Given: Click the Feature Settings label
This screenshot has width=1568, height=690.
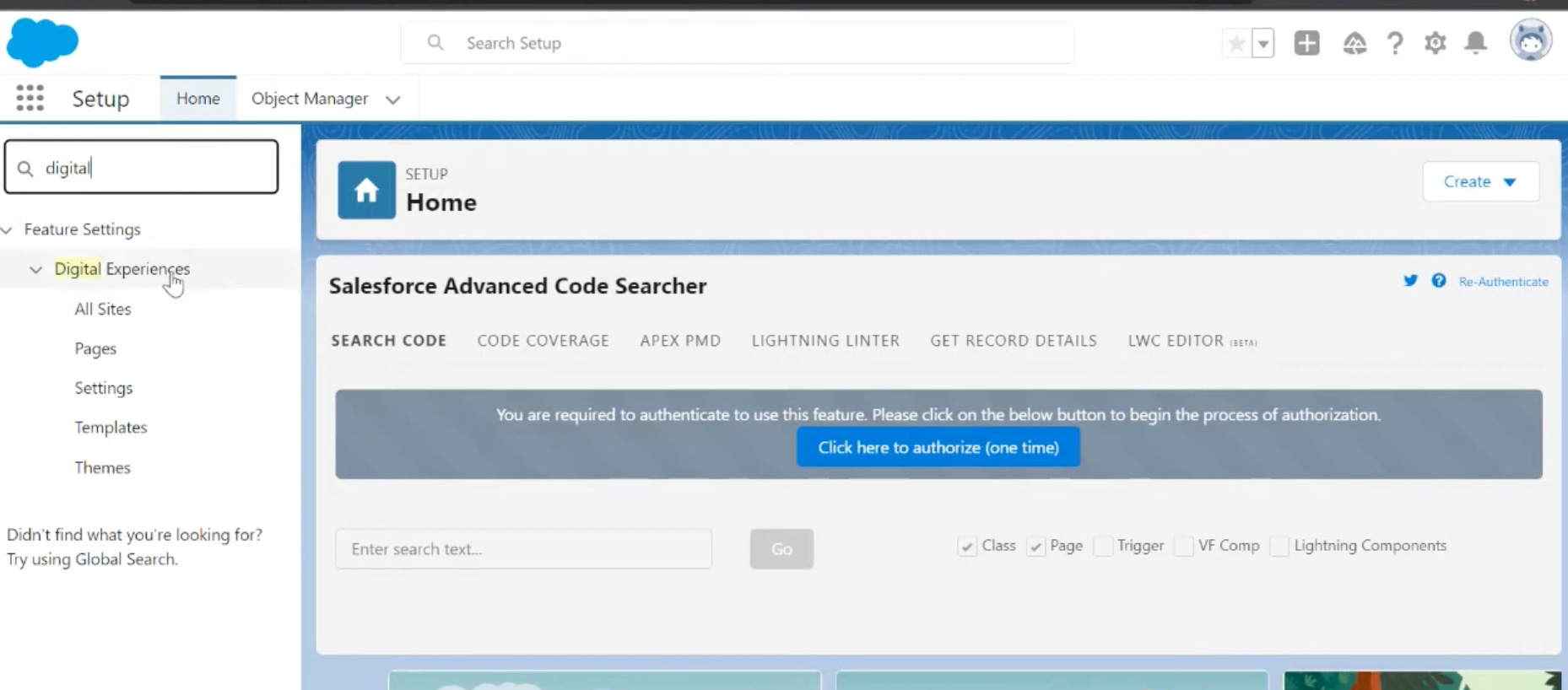Looking at the screenshot, I should pos(82,229).
